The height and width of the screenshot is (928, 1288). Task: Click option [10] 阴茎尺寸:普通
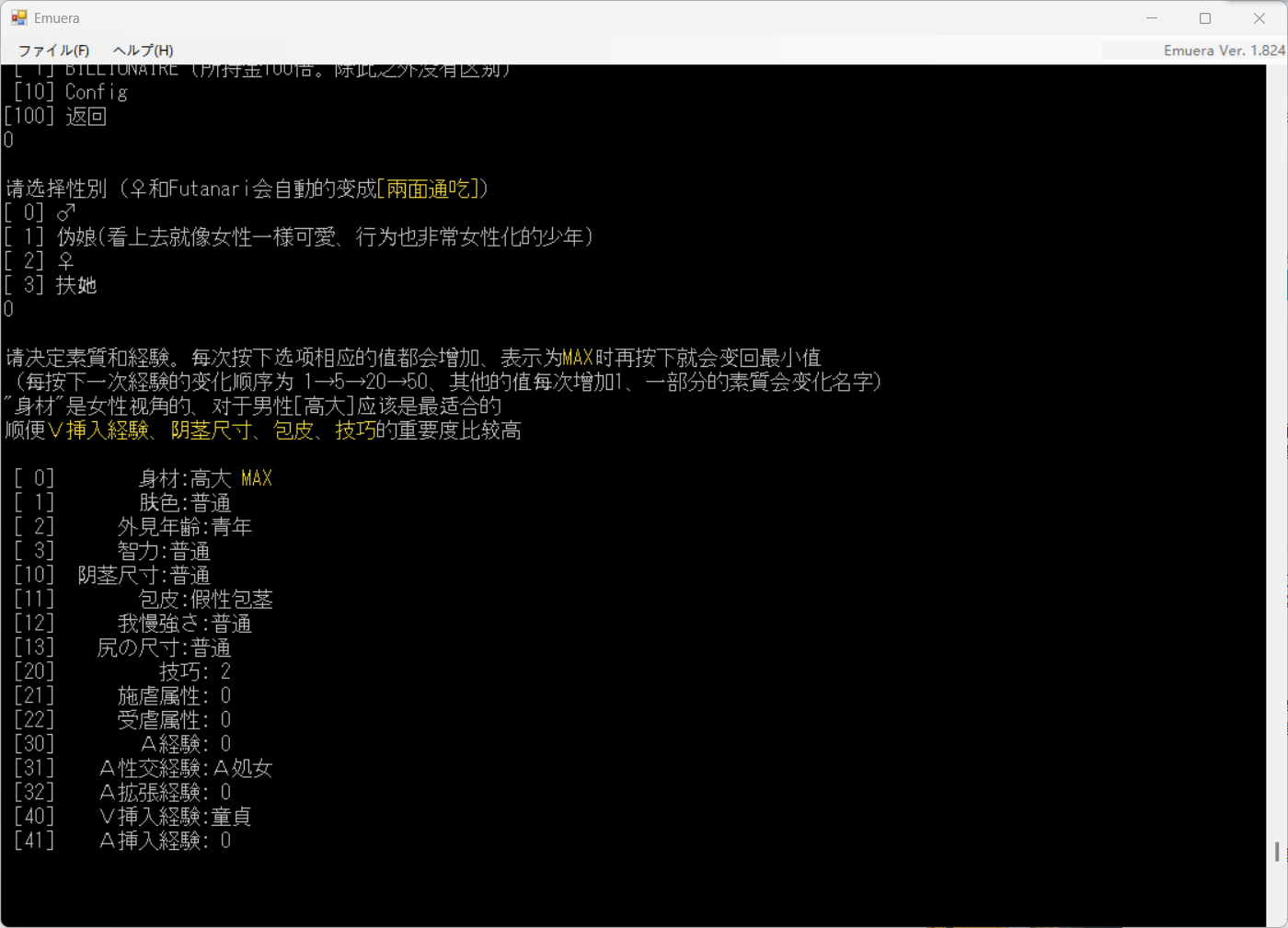click(x=112, y=575)
